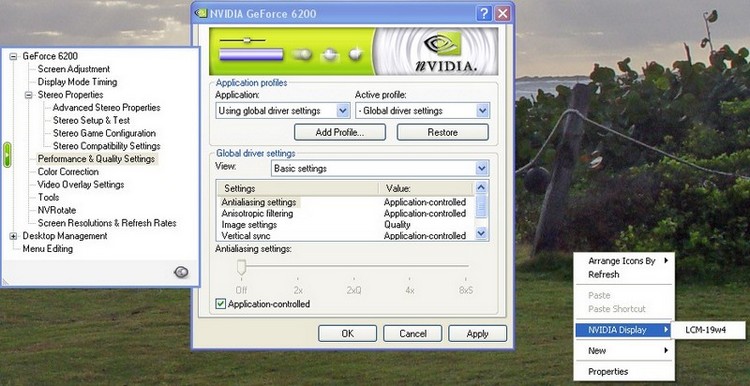
Task: Collapse the Stereo Properties node
Action: point(29,95)
